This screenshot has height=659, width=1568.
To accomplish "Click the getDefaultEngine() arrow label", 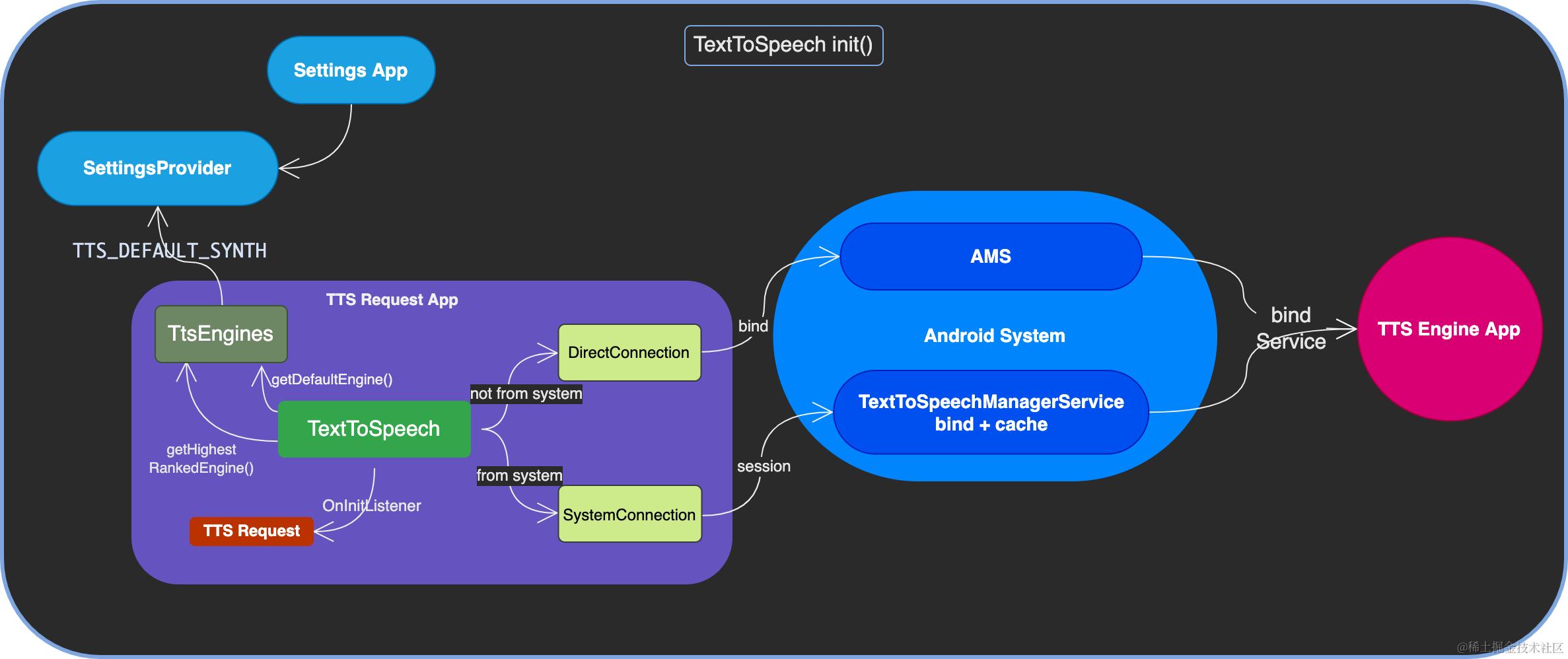I will click(x=332, y=380).
